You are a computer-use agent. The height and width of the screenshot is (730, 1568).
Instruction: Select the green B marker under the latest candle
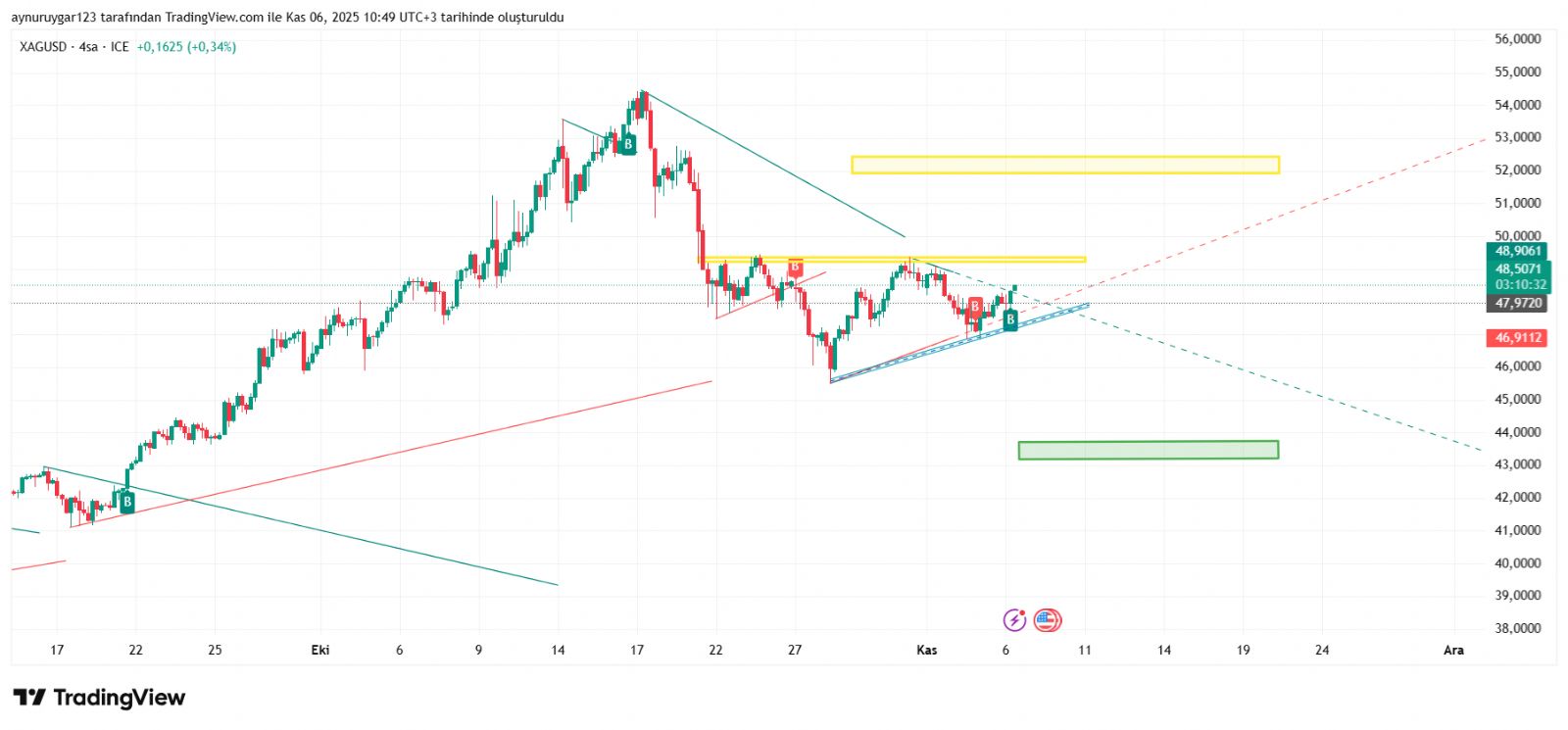(1010, 320)
